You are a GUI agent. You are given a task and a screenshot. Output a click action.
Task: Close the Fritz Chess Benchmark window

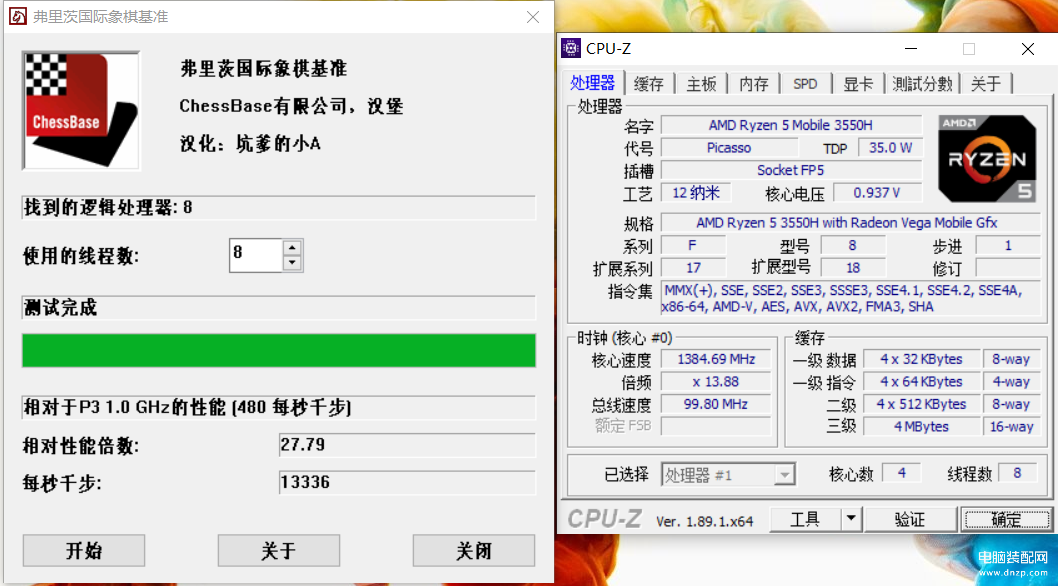[533, 17]
